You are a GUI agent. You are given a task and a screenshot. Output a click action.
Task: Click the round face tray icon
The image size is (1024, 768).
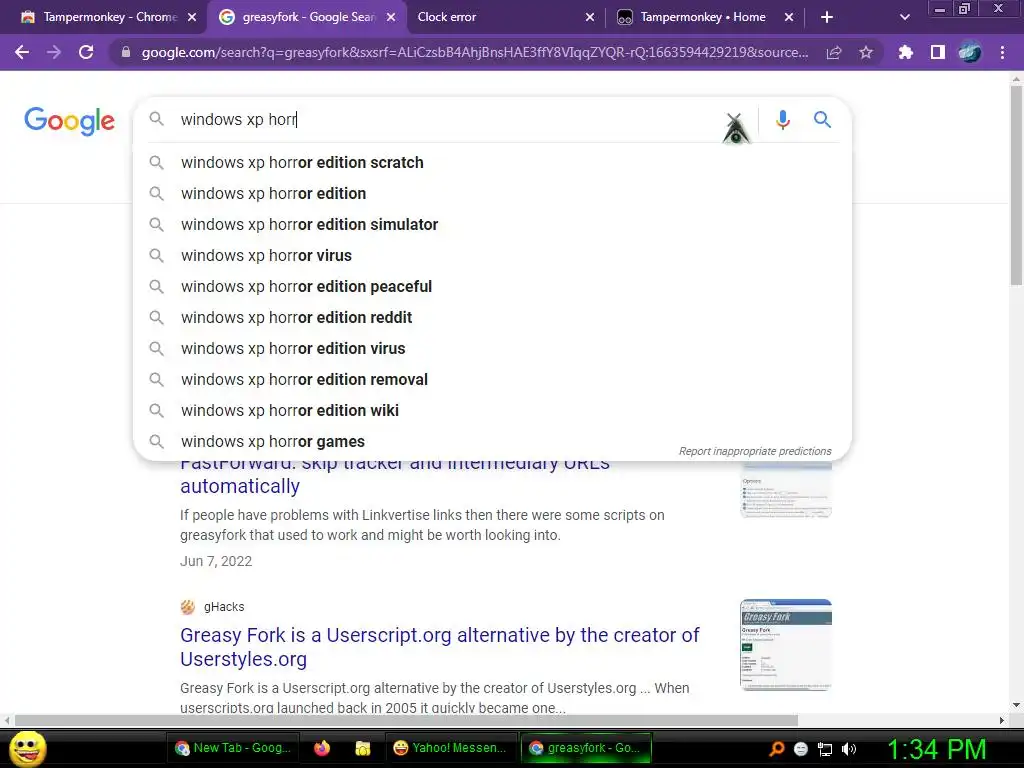pyautogui.click(x=801, y=749)
